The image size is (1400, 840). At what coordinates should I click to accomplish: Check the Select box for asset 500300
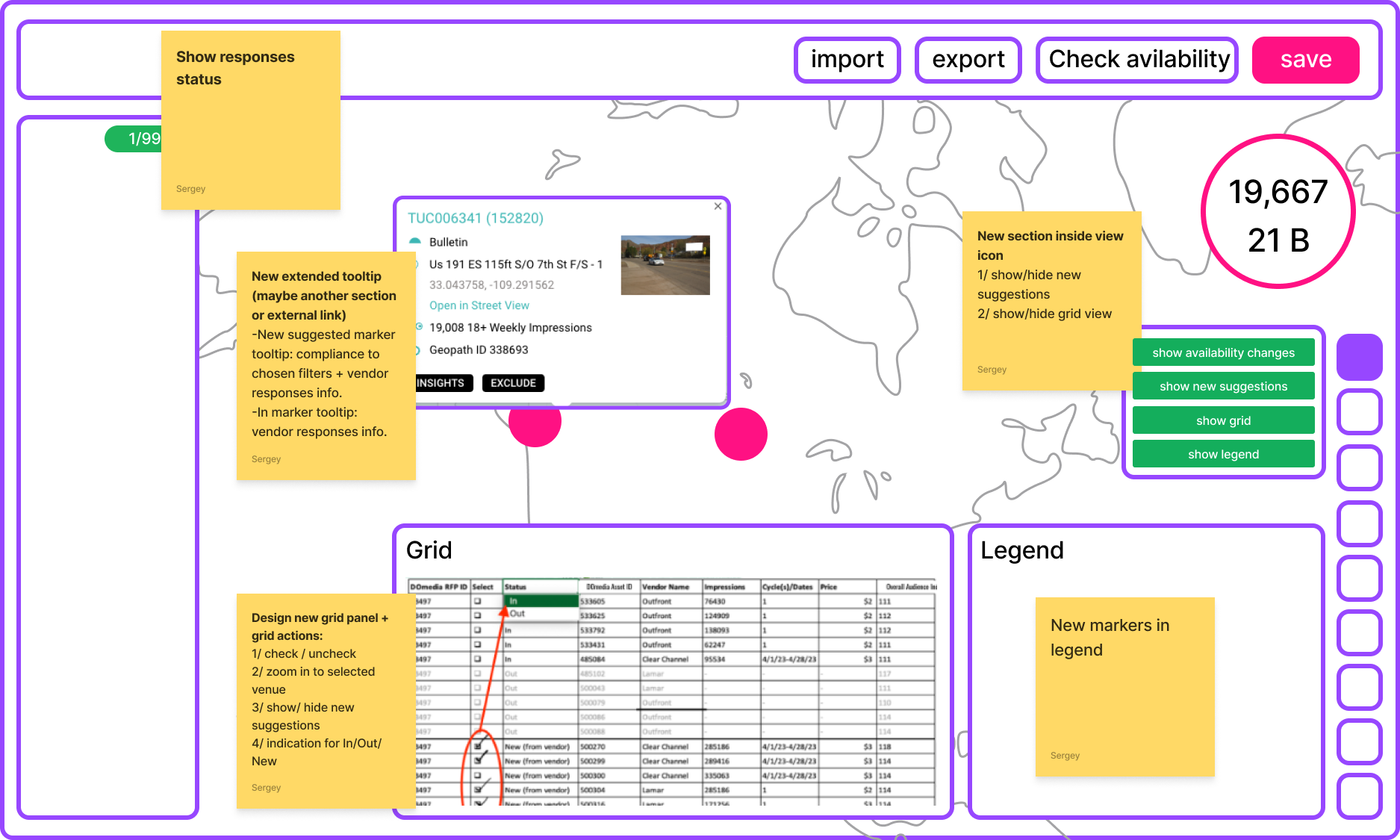(x=478, y=776)
